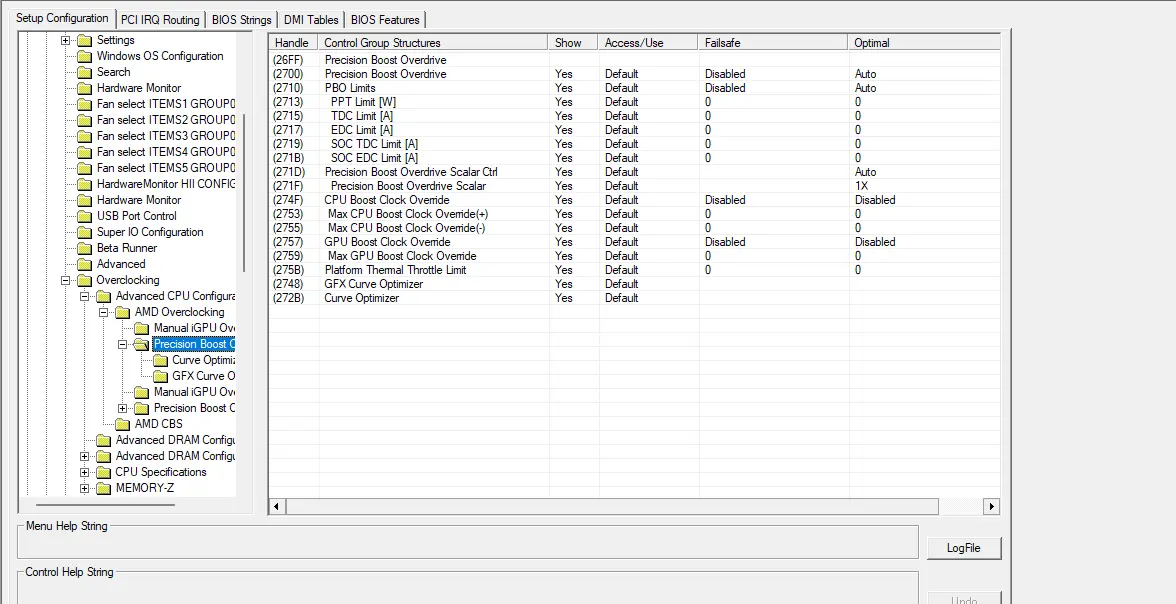Screen dimensions: 1176x604
Task: Select the PBO Limits row
Action: (x=634, y=88)
